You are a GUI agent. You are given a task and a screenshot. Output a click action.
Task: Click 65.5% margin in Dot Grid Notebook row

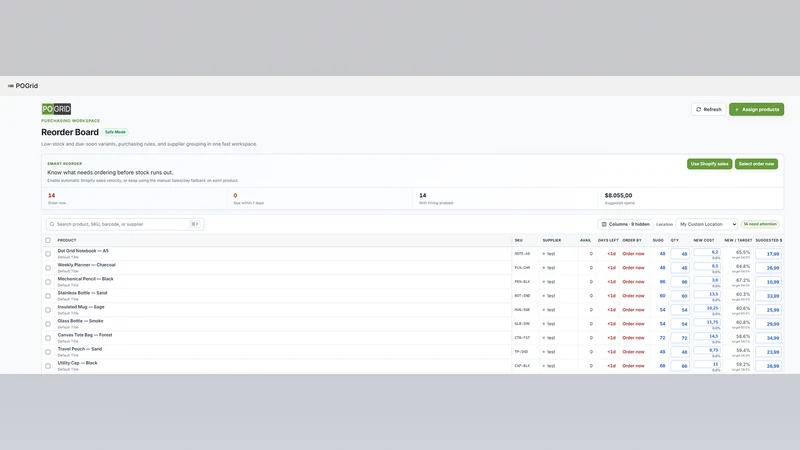pyautogui.click(x=743, y=252)
